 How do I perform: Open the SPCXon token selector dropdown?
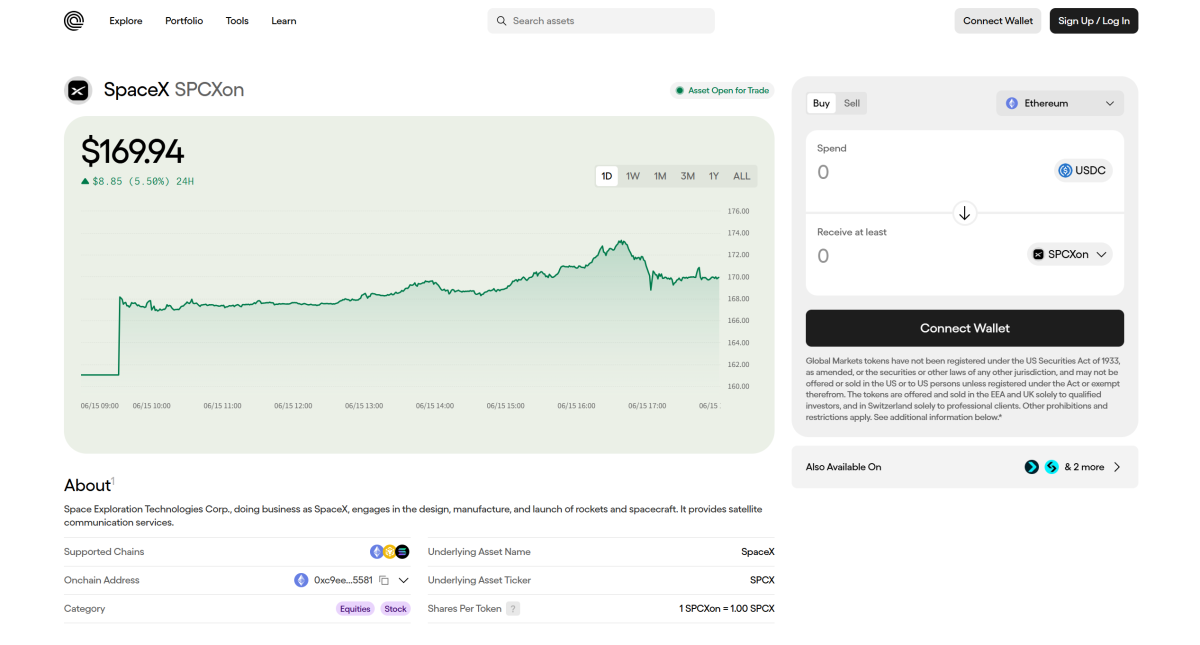[1070, 254]
